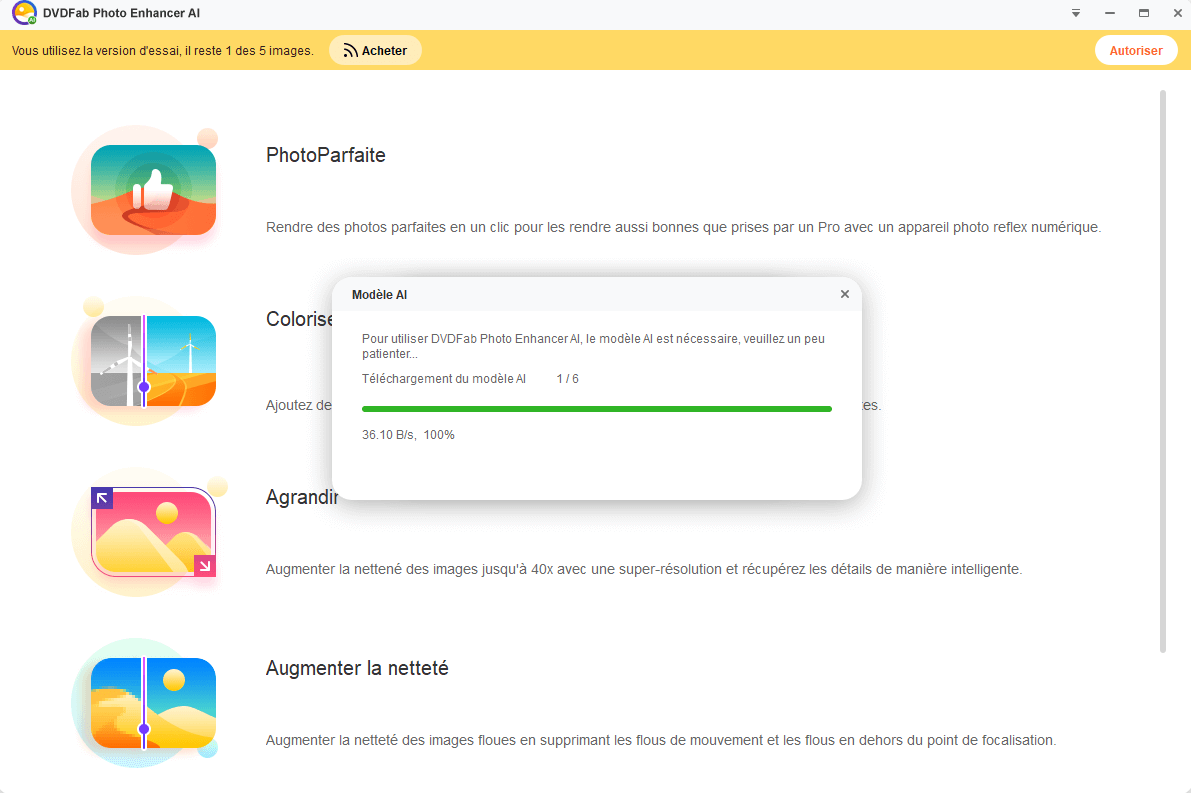Click the green model download progress bar
1191x793 pixels.
click(x=597, y=409)
